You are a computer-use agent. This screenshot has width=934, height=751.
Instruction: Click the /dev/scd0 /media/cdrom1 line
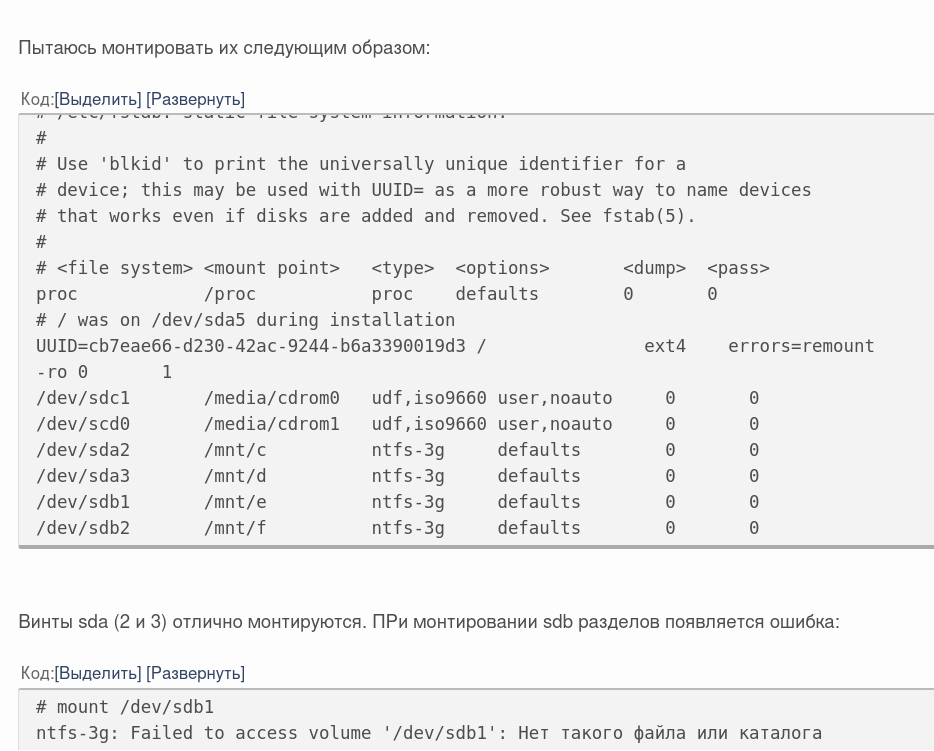click(x=397, y=424)
